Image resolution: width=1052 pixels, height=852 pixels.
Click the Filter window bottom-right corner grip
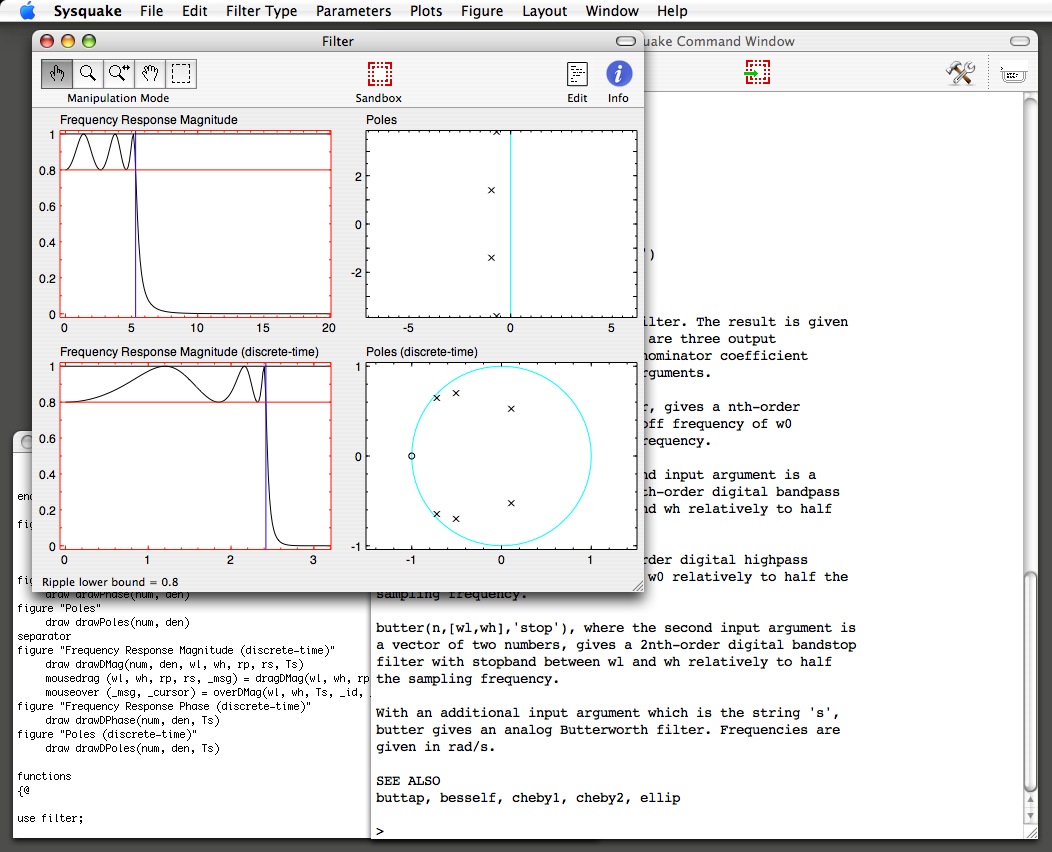point(637,586)
